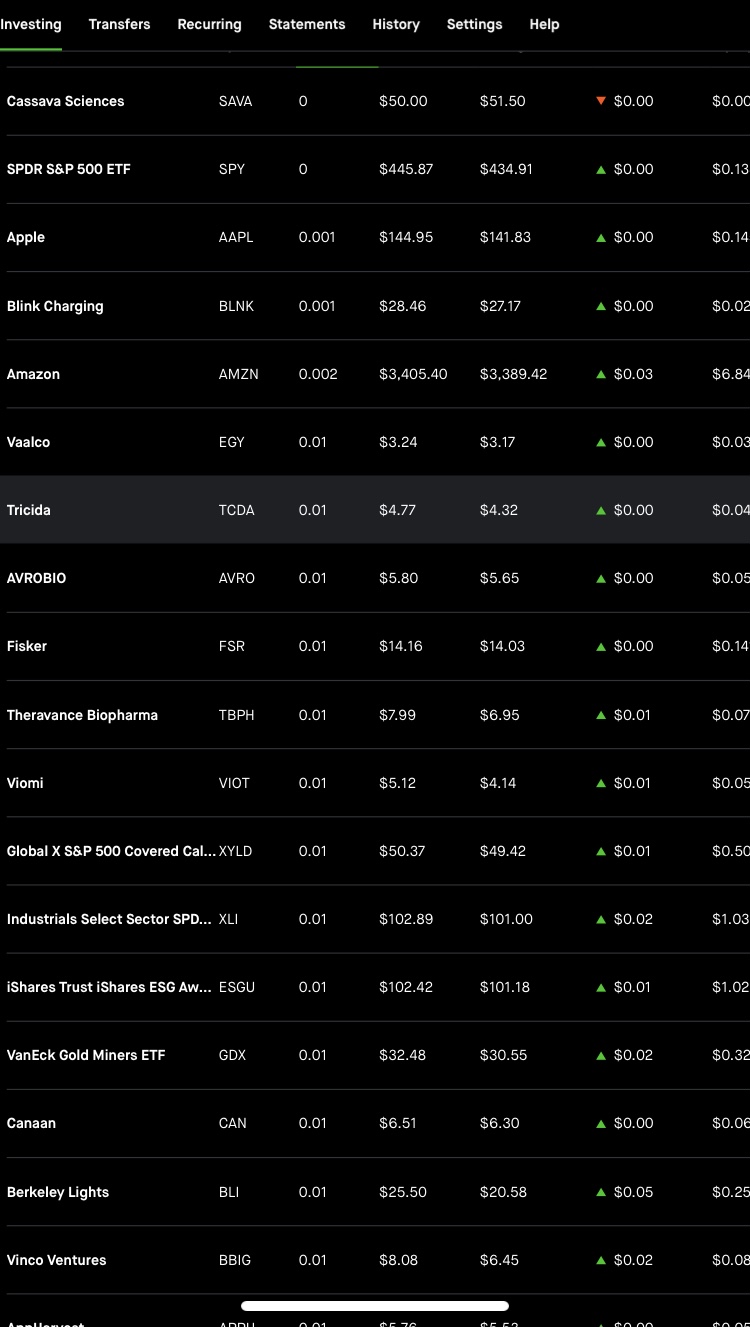The width and height of the screenshot is (750, 1327).
Task: Click the red down arrow in Cassava Sciences row
Action: (601, 101)
